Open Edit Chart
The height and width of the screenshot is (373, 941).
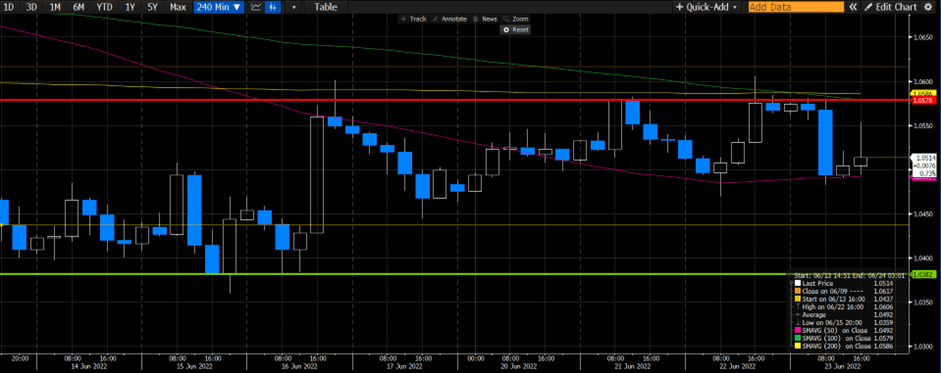891,7
